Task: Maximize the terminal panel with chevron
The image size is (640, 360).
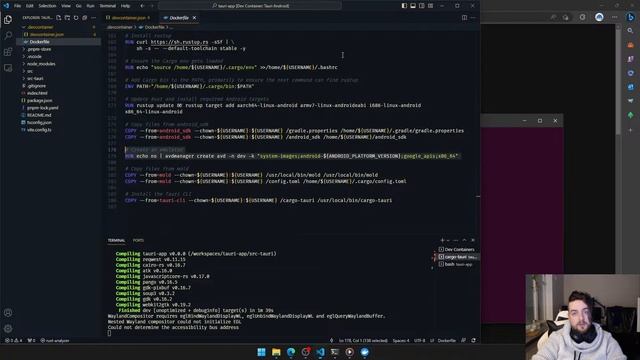Action: [464, 240]
